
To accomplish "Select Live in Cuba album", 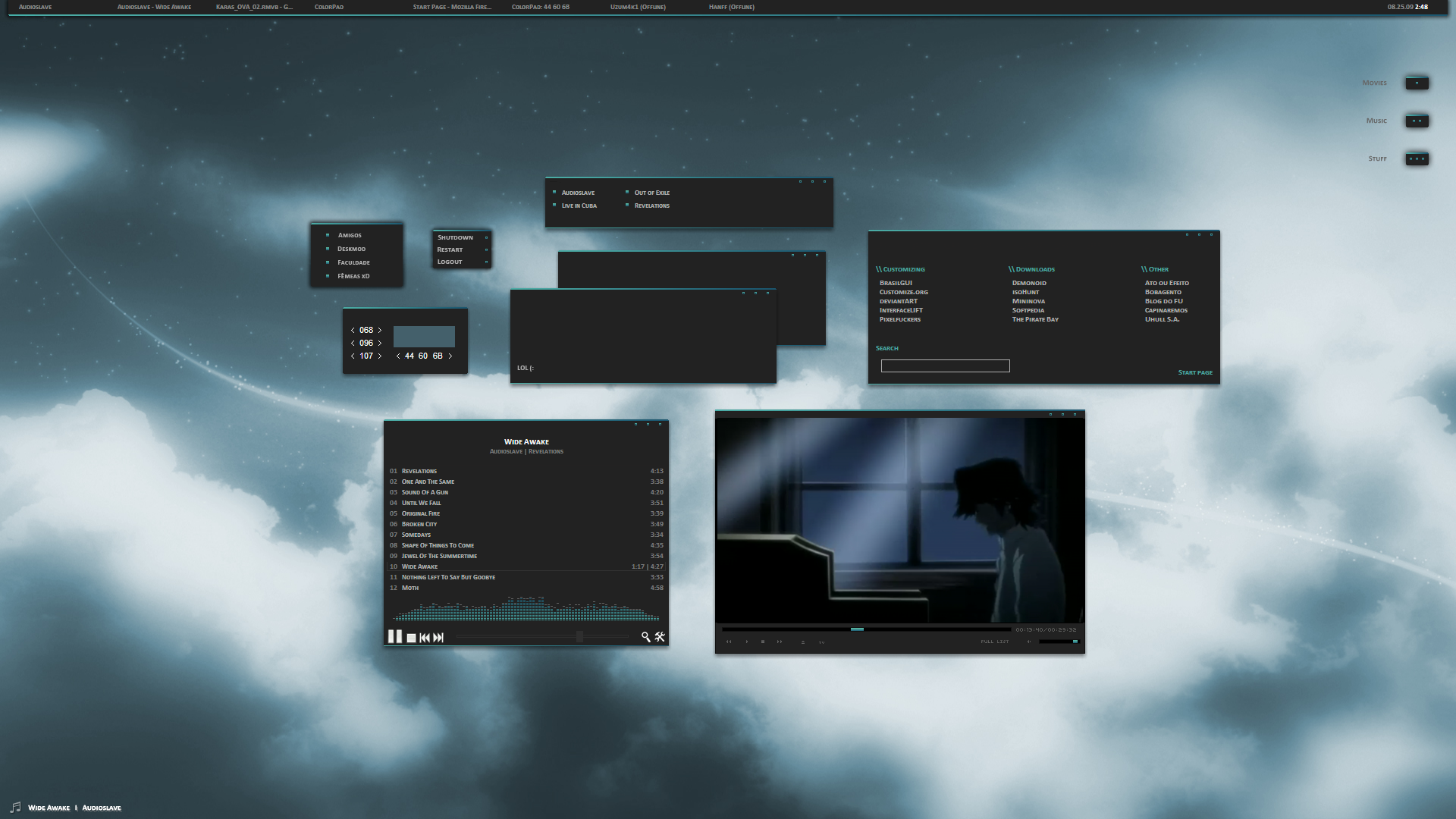I will pos(579,206).
